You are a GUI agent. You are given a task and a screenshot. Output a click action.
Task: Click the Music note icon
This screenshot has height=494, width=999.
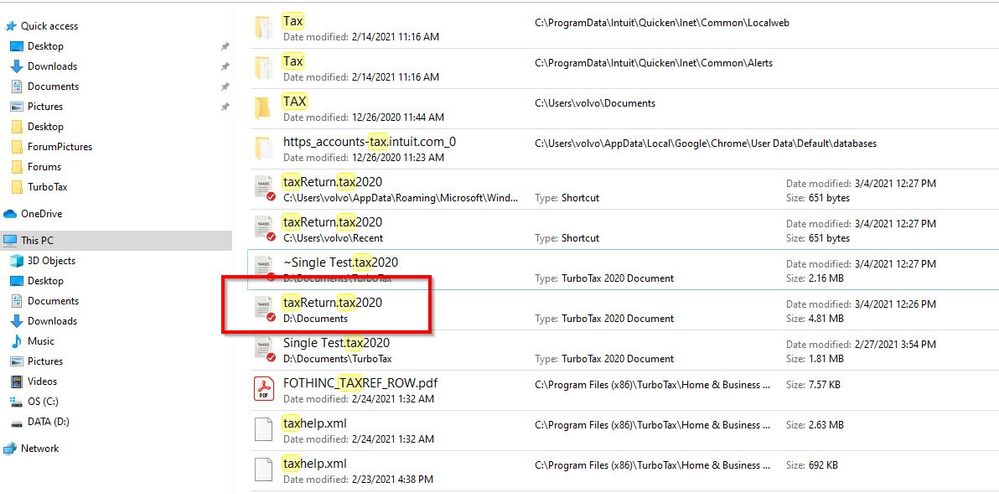point(17,341)
